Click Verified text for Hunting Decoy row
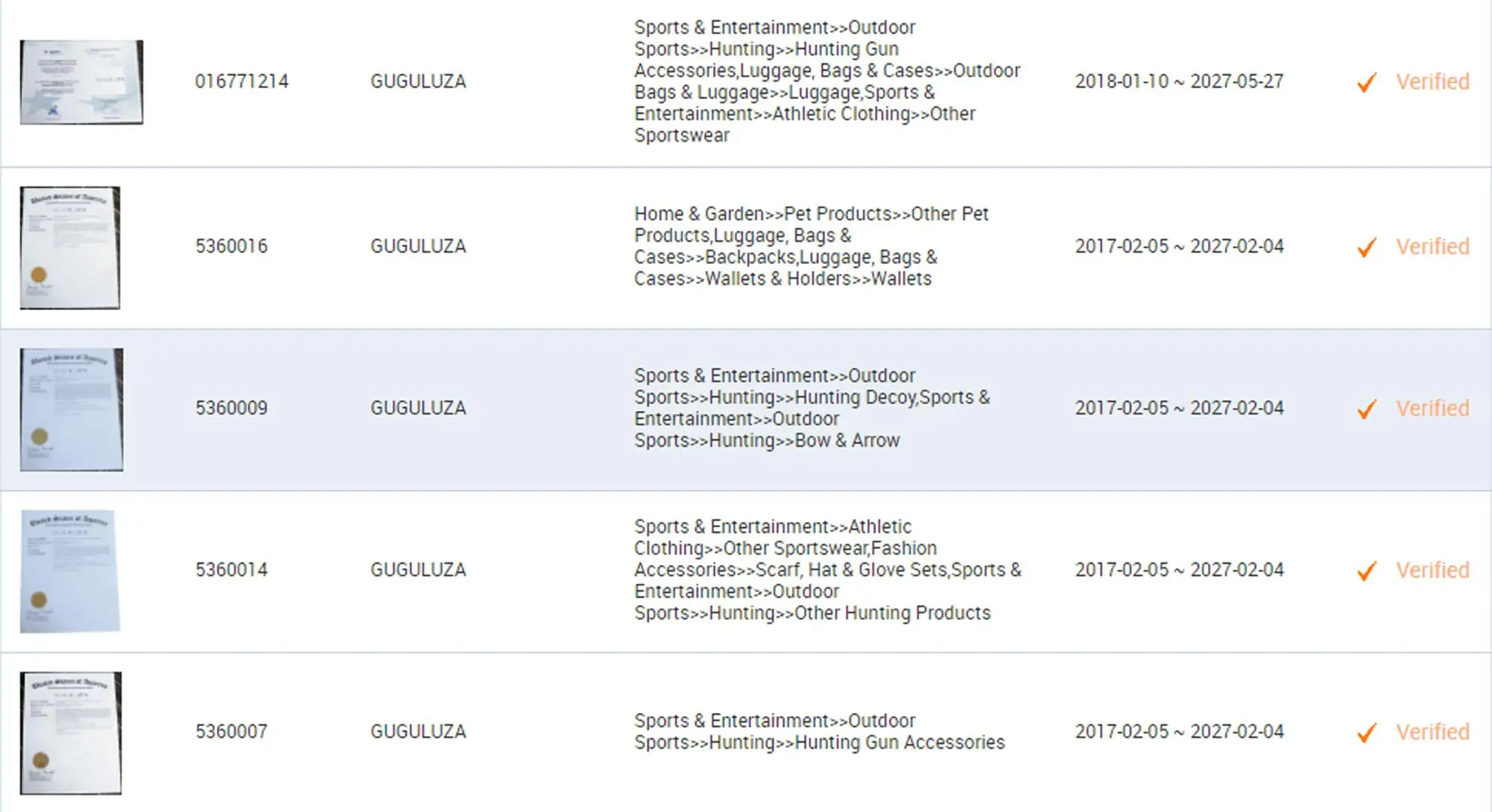The width and height of the screenshot is (1492, 812). [1432, 408]
